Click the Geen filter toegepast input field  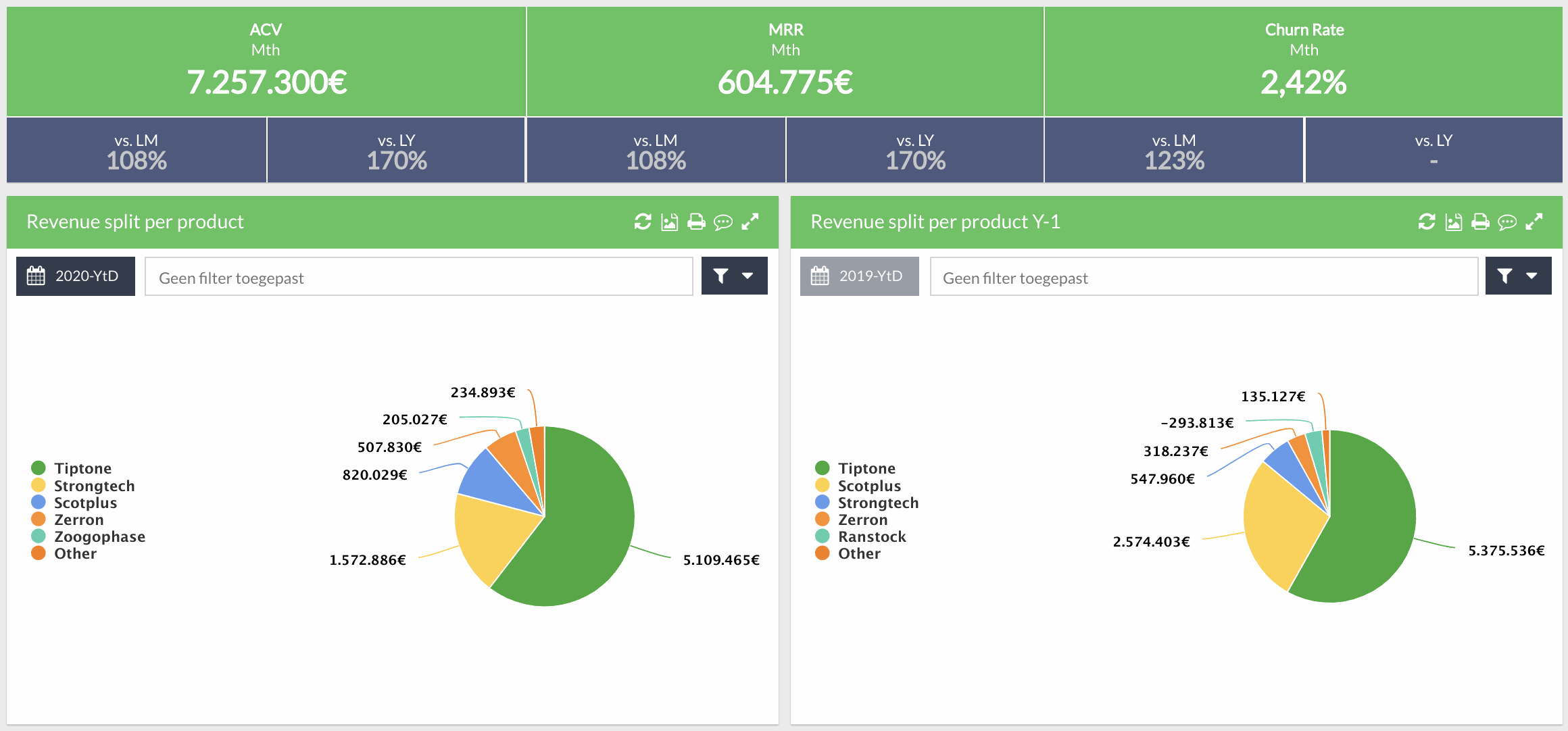pos(417,276)
